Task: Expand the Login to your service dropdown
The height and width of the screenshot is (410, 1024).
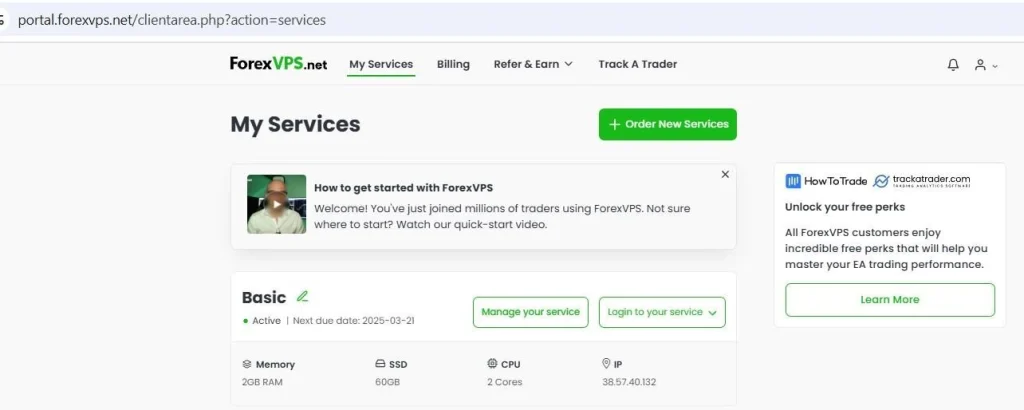Action: (x=661, y=312)
